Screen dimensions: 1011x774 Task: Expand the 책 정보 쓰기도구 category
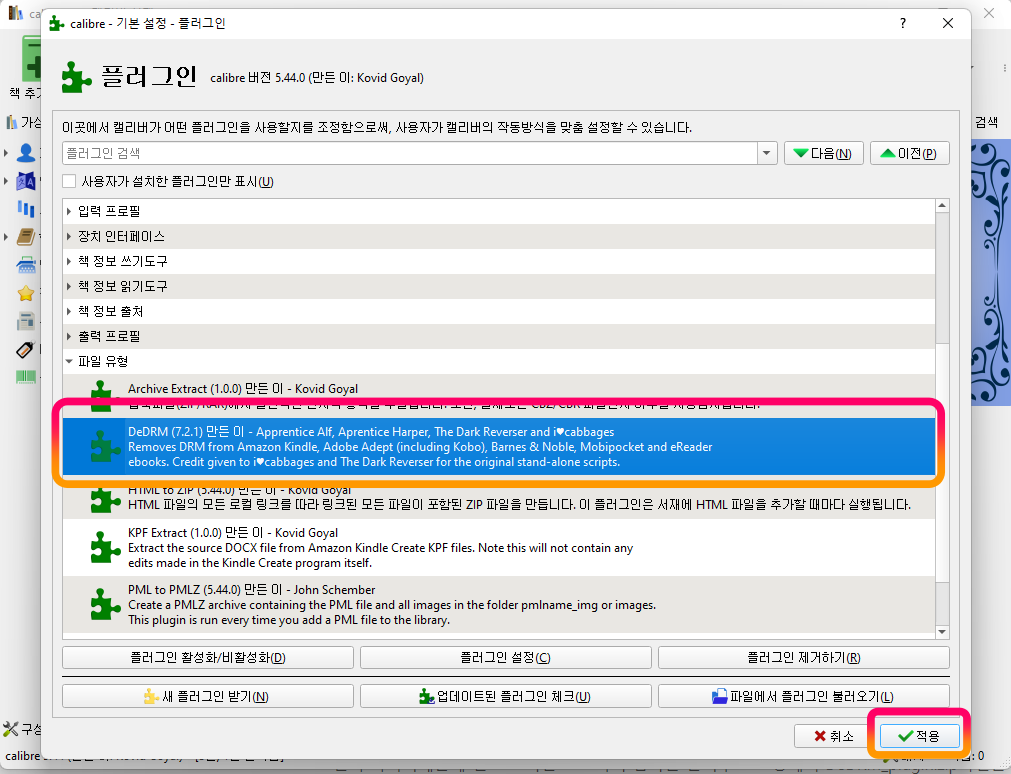pyautogui.click(x=69, y=261)
